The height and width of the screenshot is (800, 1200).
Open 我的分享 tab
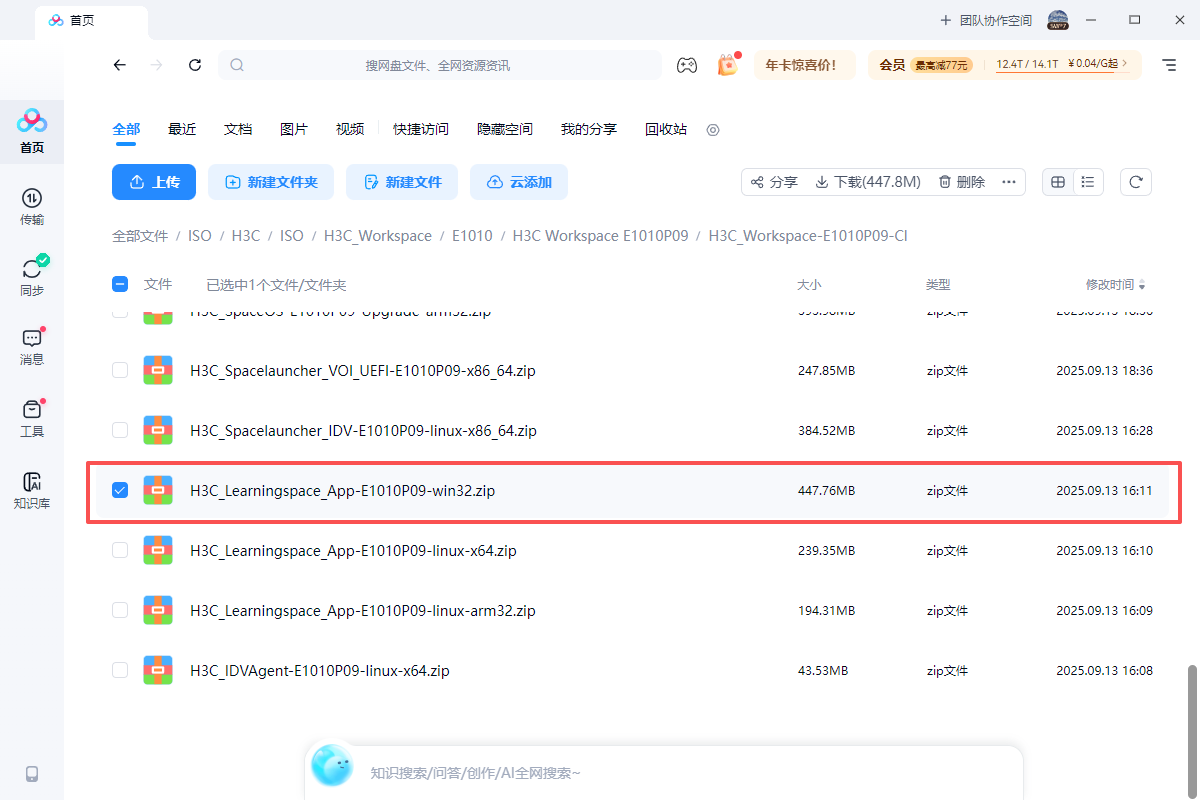(589, 129)
